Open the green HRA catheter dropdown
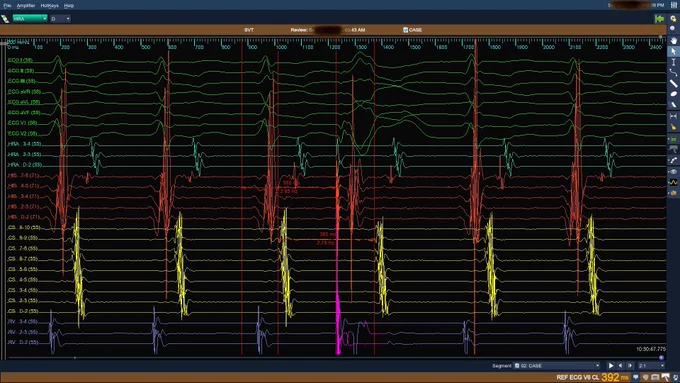This screenshot has width=680, height=383. pos(29,19)
